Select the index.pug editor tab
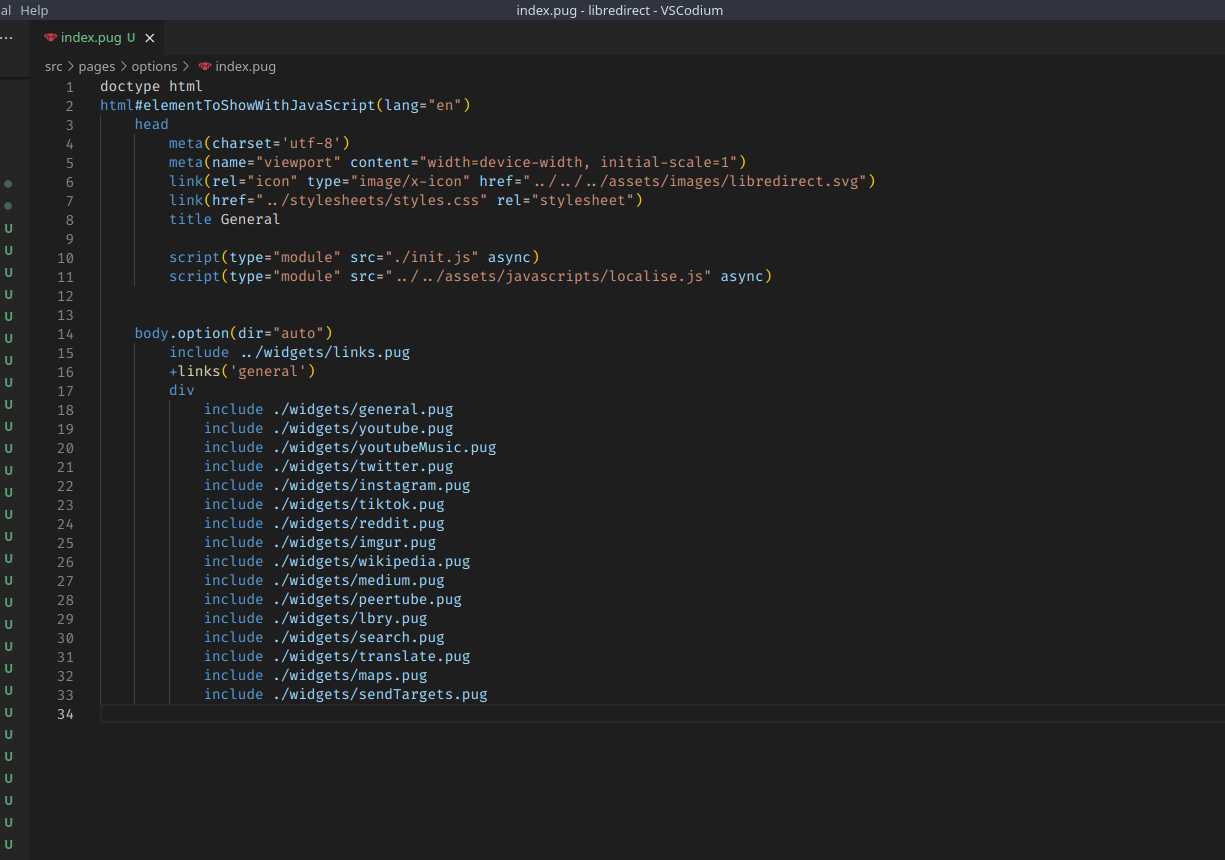Image resolution: width=1225 pixels, height=860 pixels. coord(98,37)
